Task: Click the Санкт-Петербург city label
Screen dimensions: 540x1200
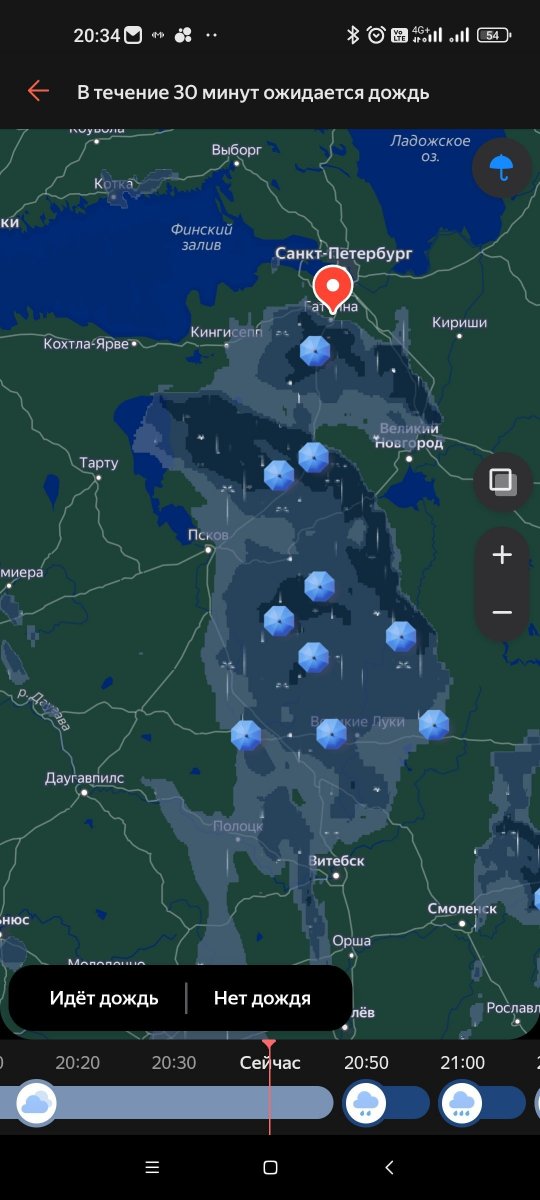Action: point(343,254)
